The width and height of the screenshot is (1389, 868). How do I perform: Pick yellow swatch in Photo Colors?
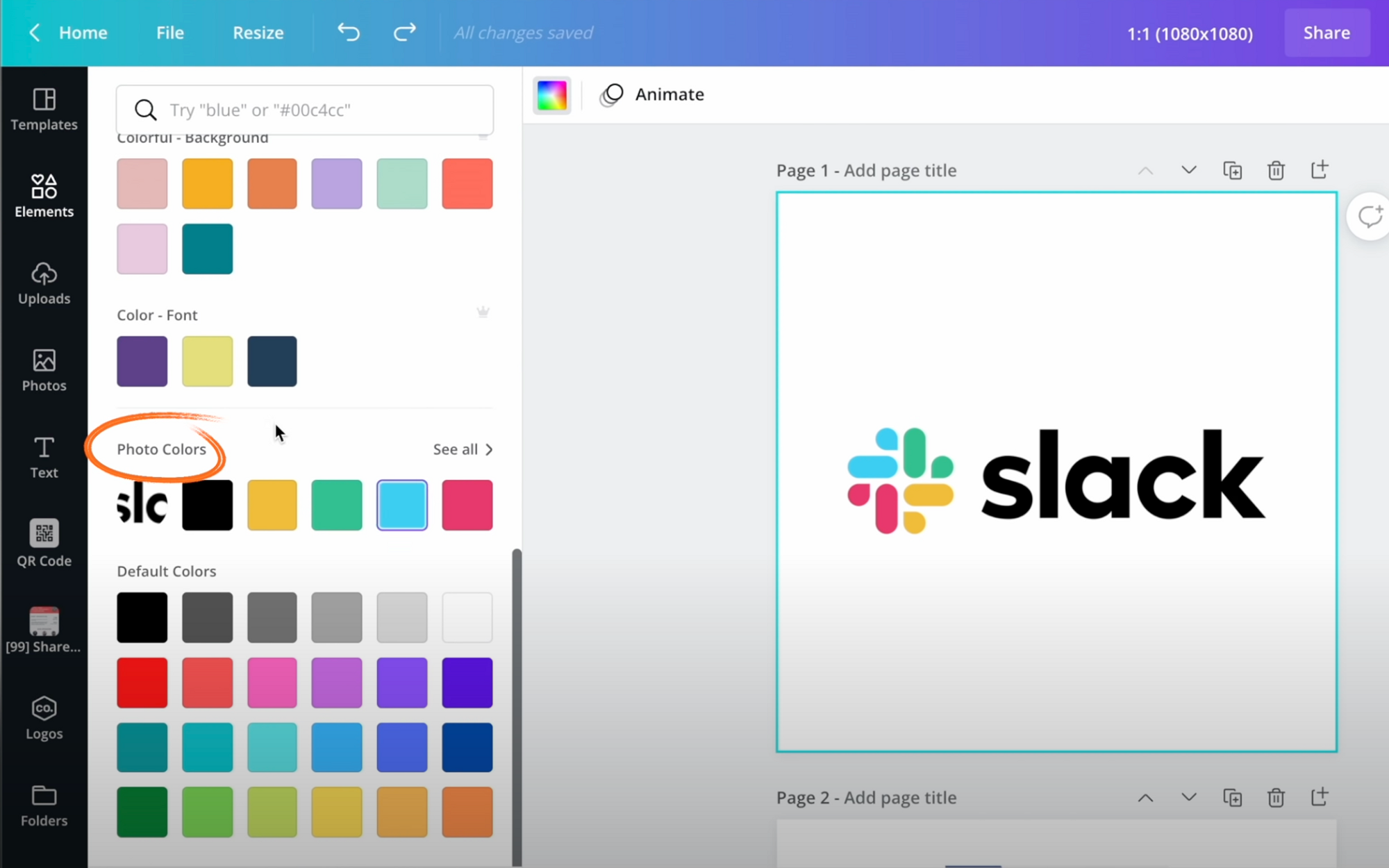272,505
